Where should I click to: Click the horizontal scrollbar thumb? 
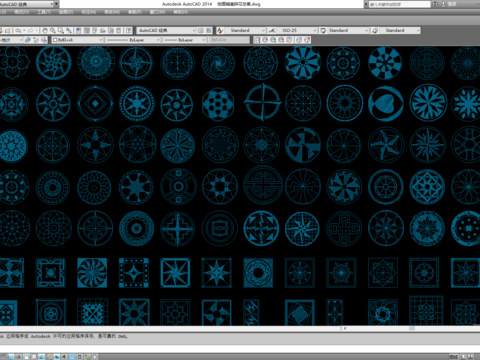[412, 328]
